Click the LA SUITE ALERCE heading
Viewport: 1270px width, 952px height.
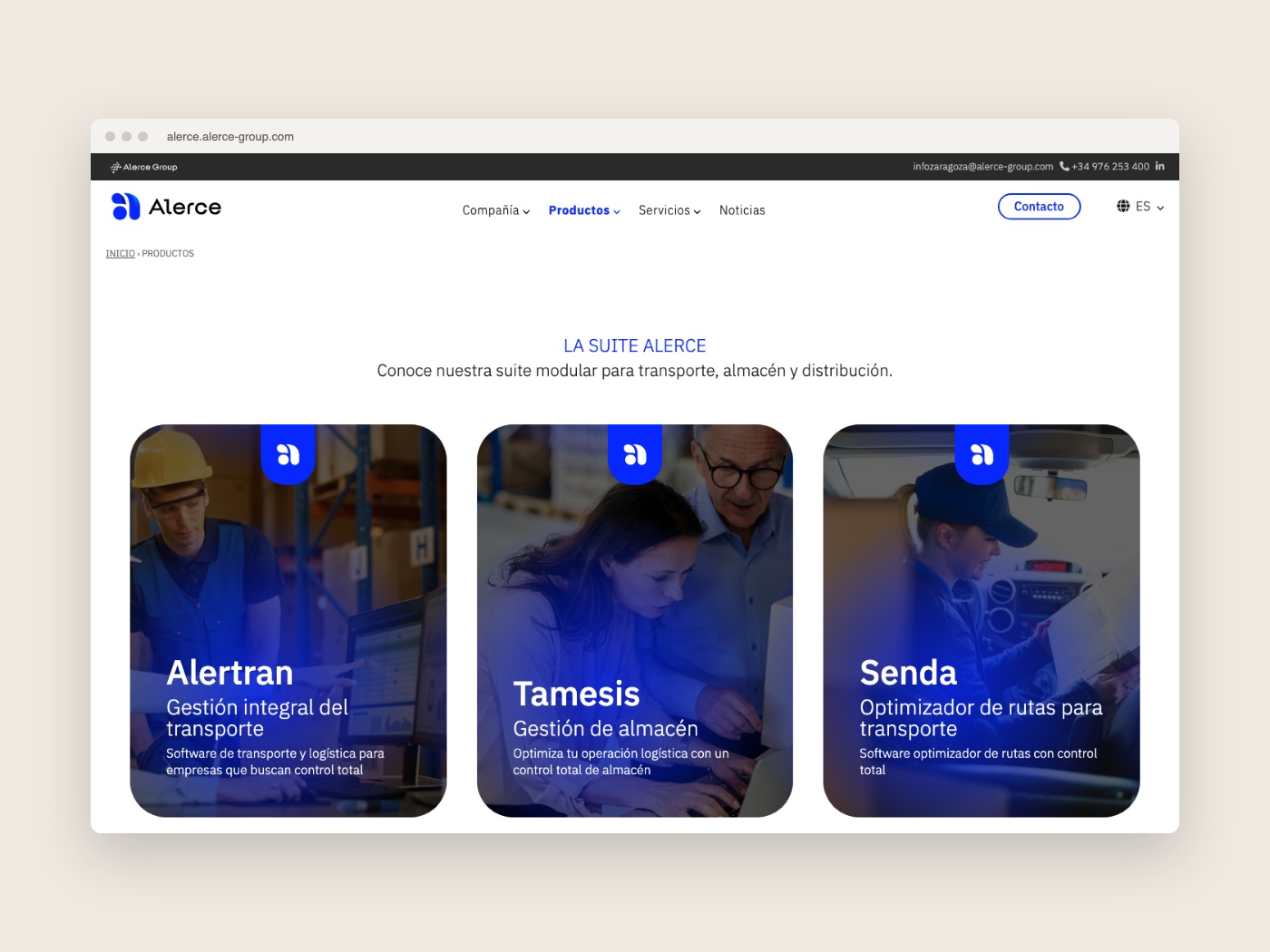tap(635, 345)
